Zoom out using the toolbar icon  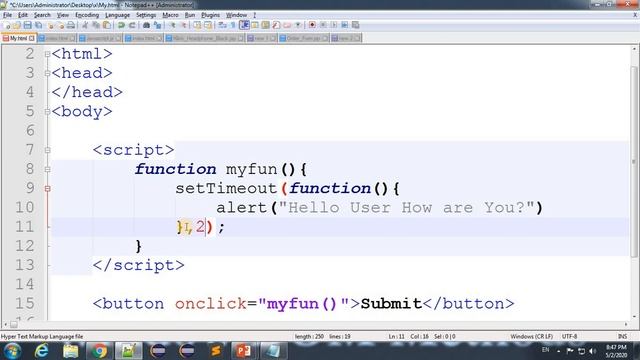[184, 25]
